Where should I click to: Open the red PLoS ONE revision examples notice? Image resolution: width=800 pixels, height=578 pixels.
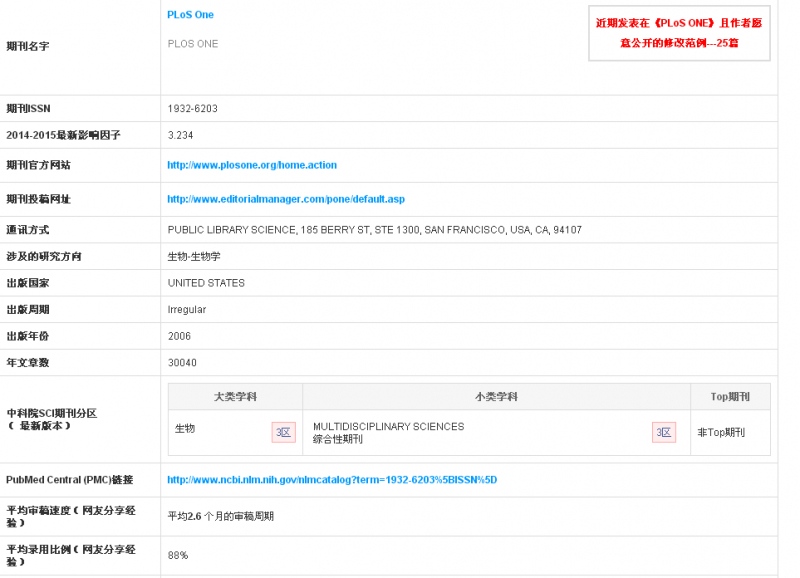[x=679, y=33]
